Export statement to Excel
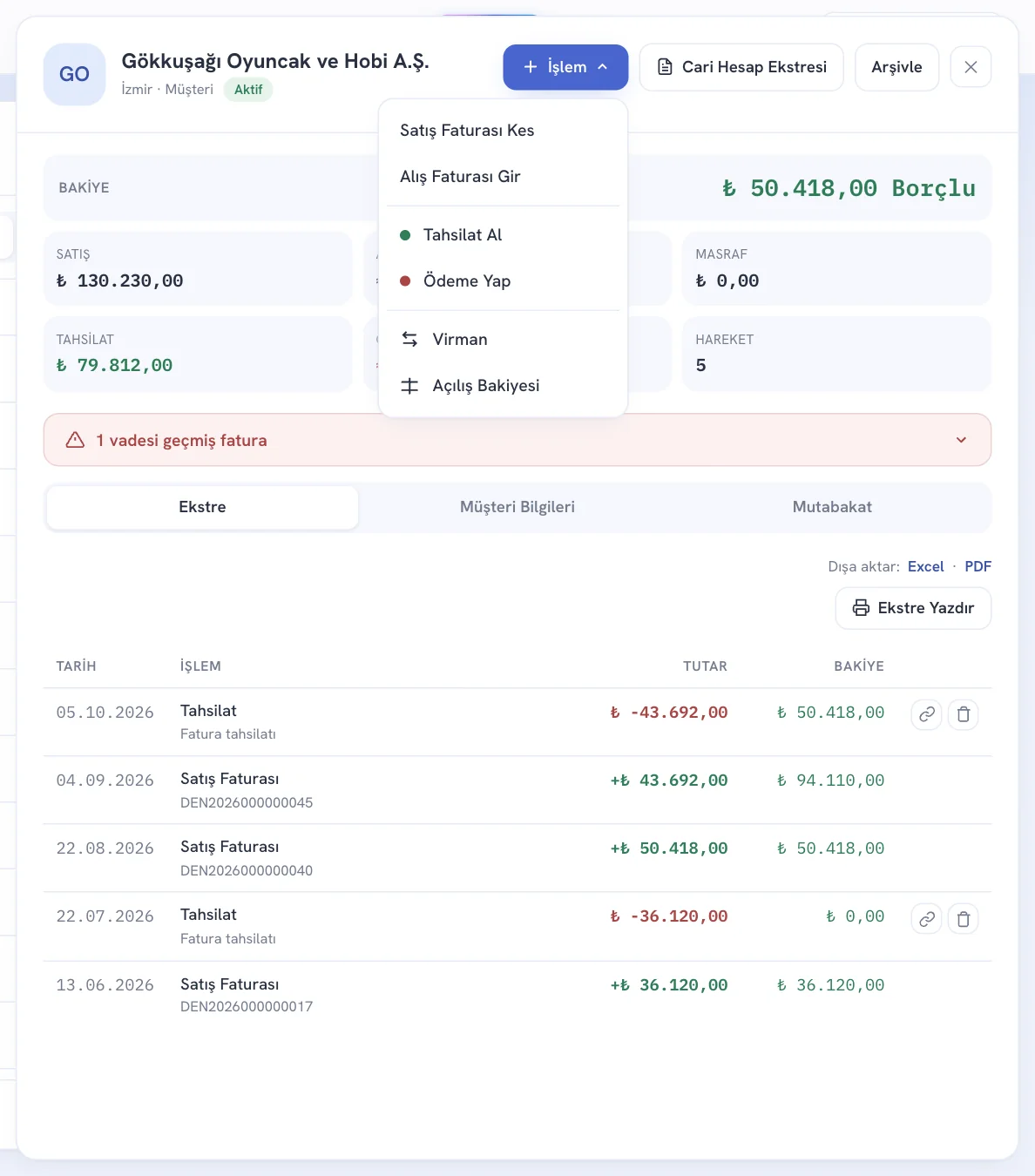This screenshot has height=1176, width=1035. tap(925, 566)
